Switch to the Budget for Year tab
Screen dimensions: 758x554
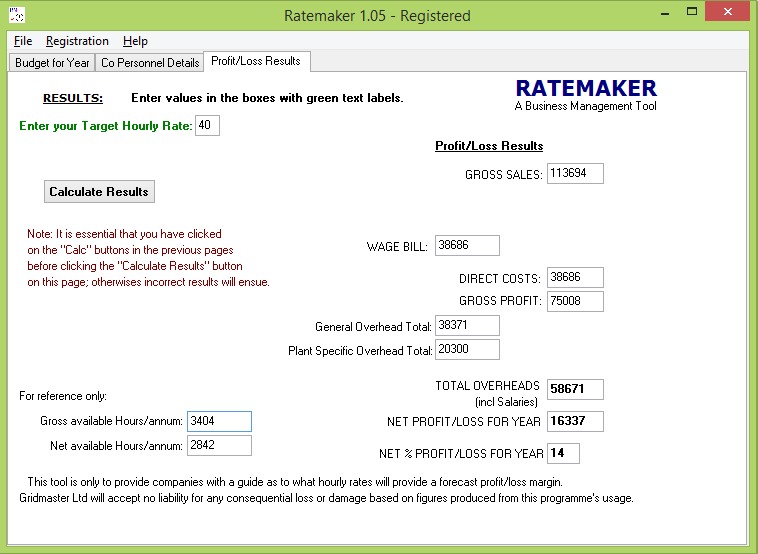[52, 62]
